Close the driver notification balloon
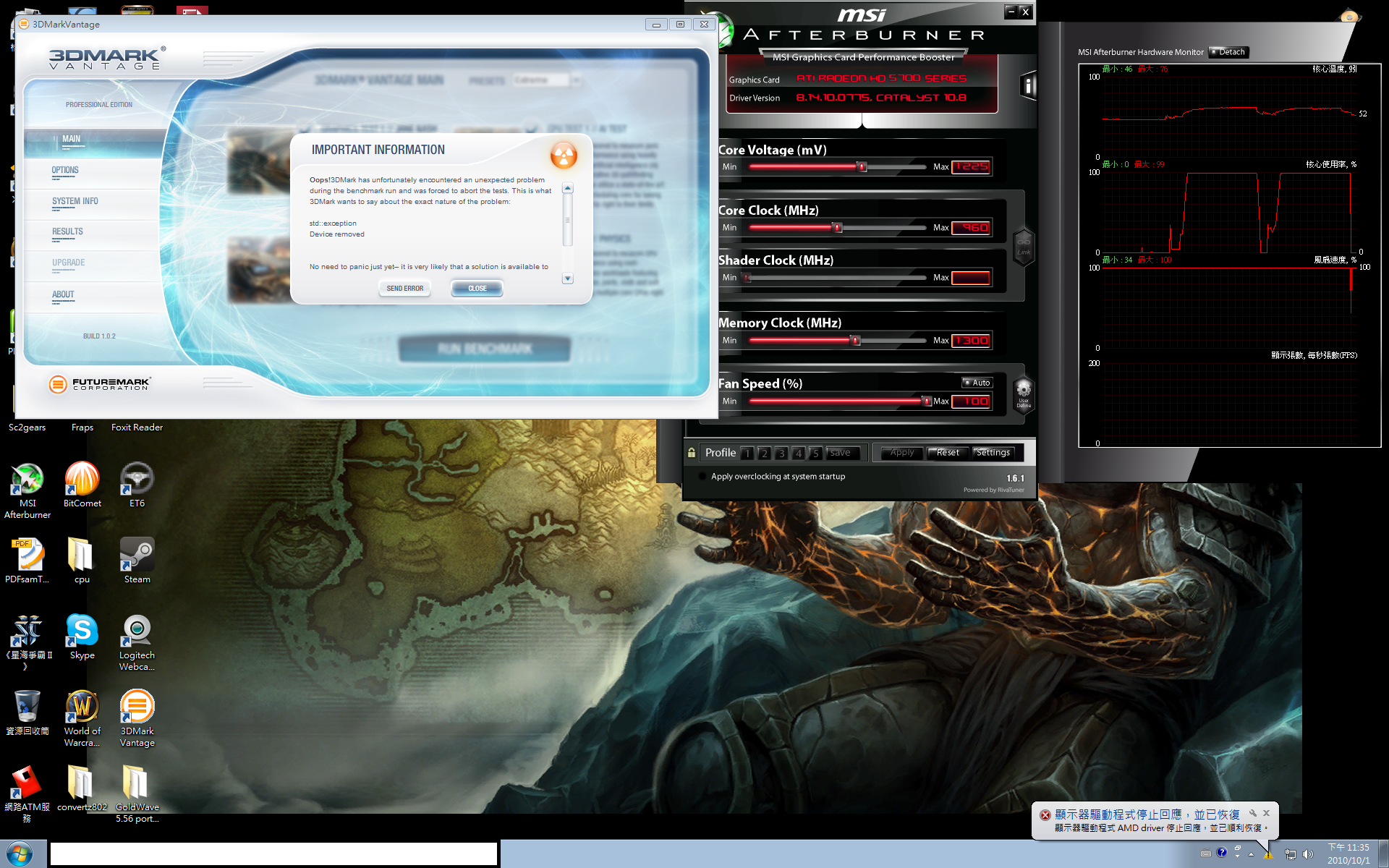 coord(1266,813)
